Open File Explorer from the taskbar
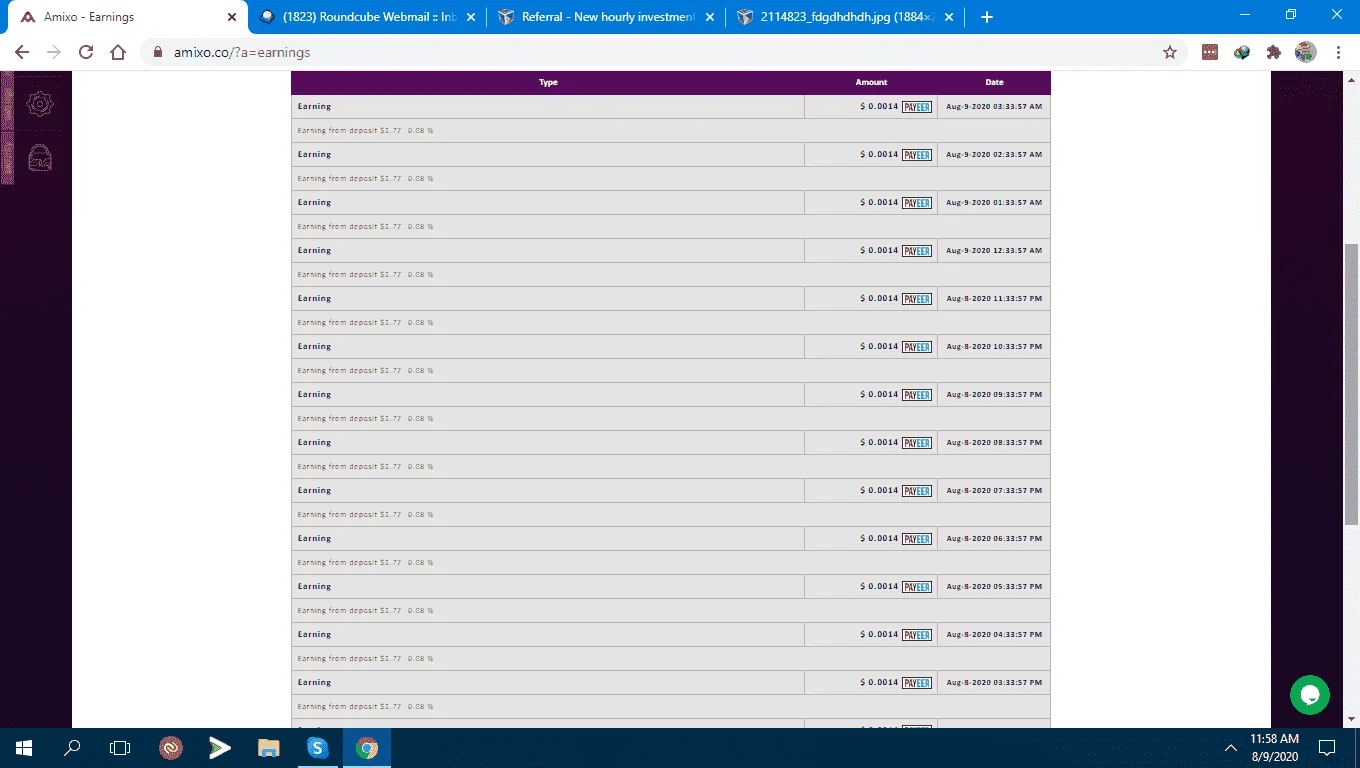Viewport: 1360px width, 768px height. click(269, 748)
